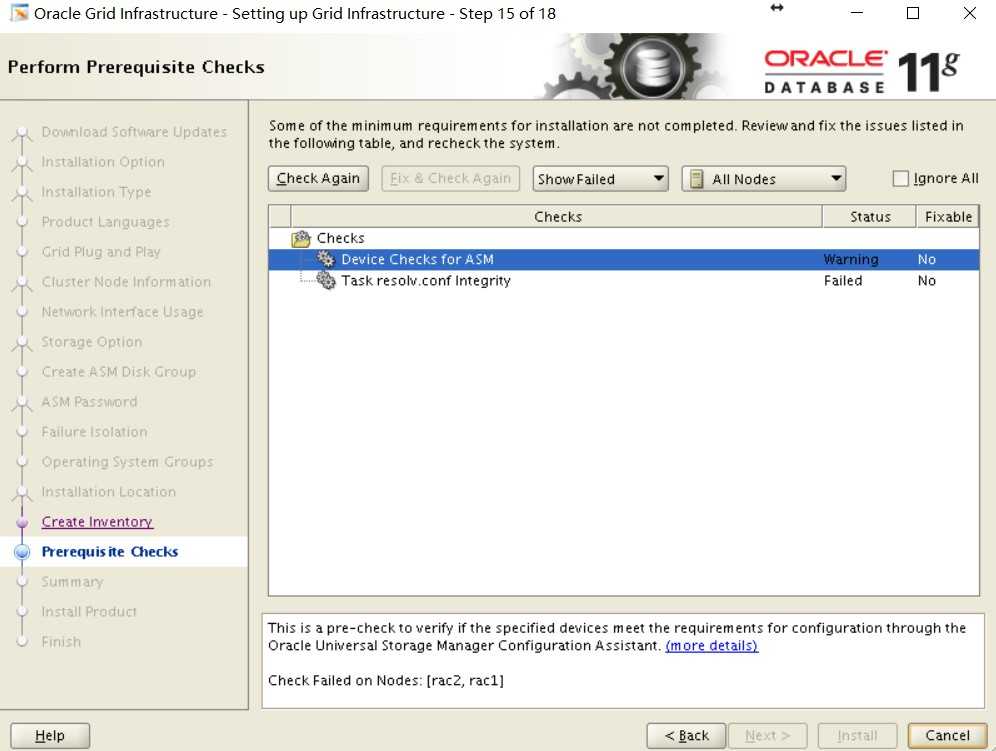Select Grid Plug and Play step

pyautogui.click(x=101, y=252)
